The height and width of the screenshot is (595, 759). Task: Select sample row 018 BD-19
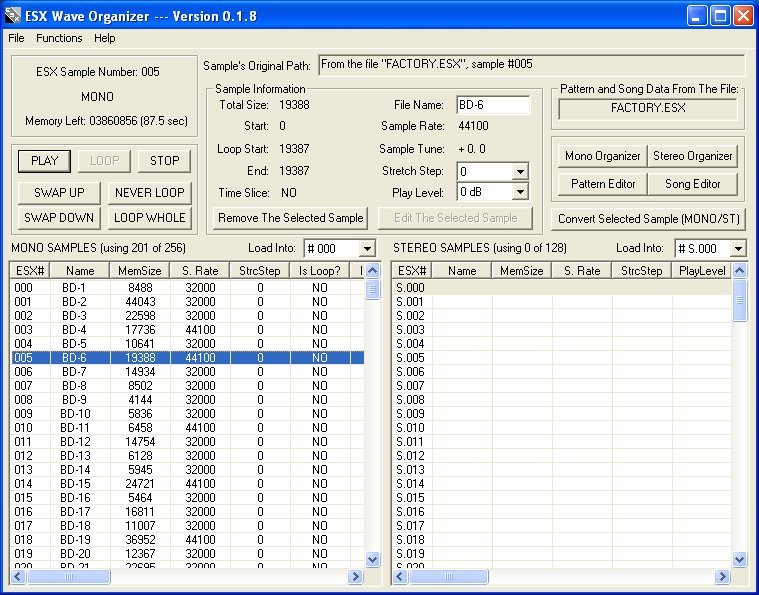pos(187,540)
